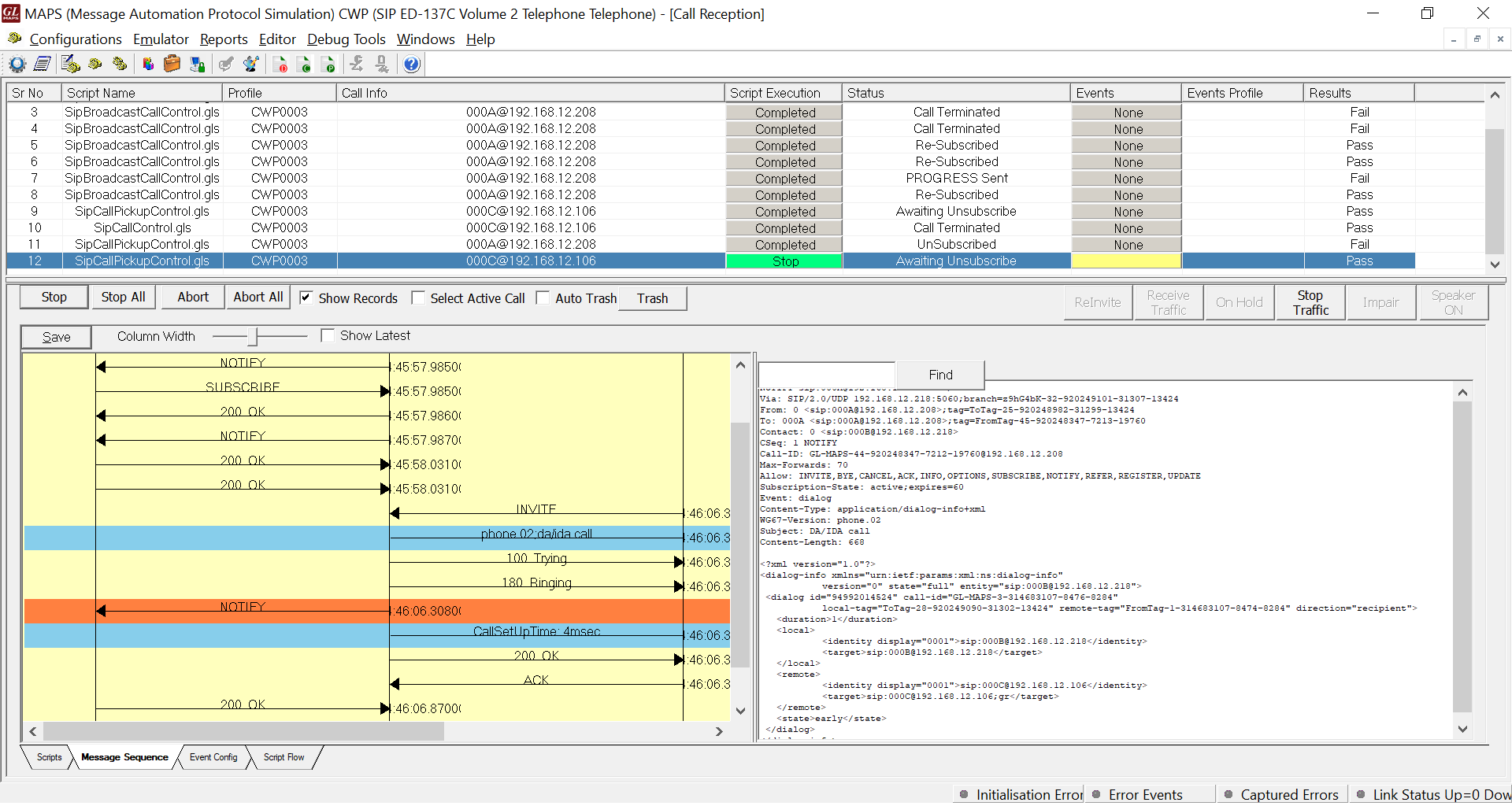Screen dimensions: 1512x806
Task: Click the grey disconnect toolbar icon
Action: point(382,65)
